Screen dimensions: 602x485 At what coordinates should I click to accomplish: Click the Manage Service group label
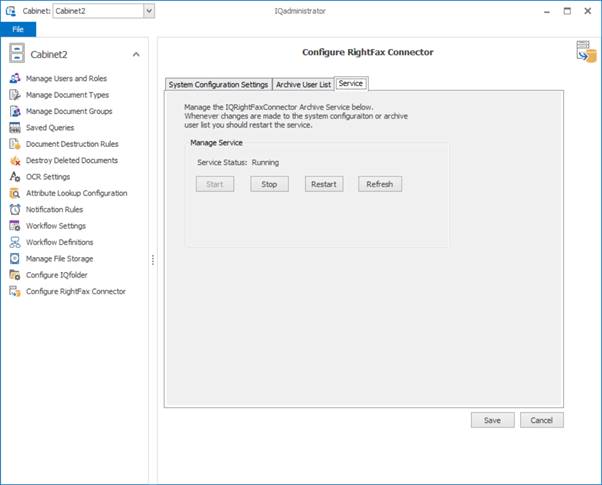216,142
